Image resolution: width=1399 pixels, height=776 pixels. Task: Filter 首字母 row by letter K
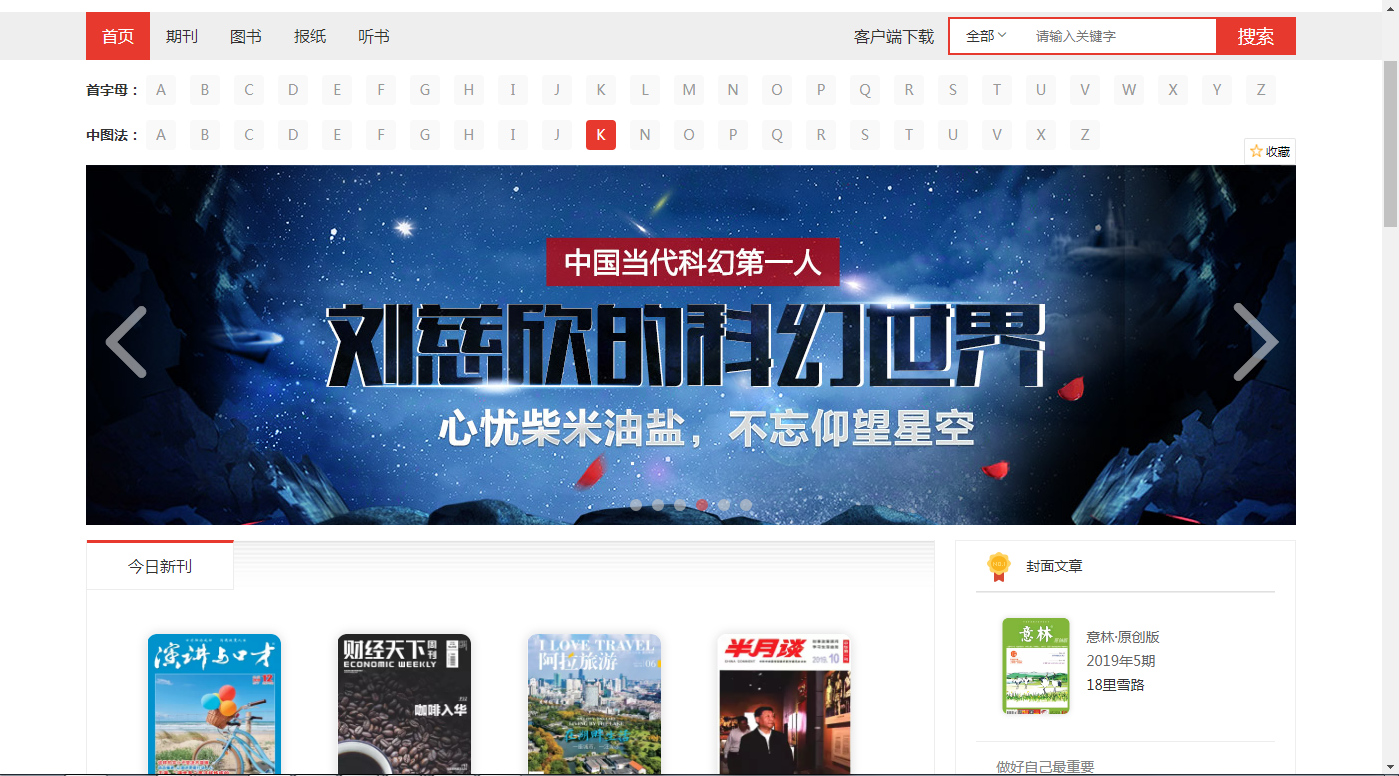click(x=601, y=90)
